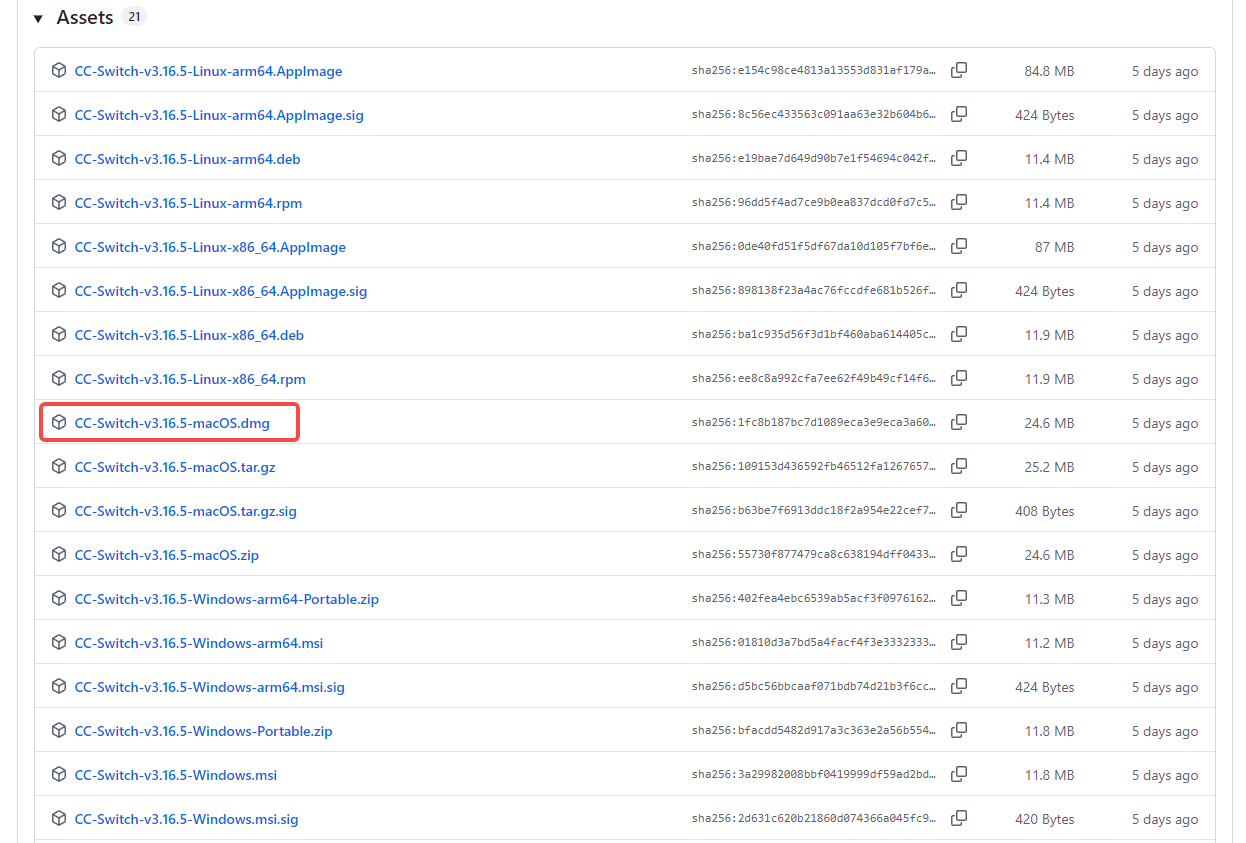Download CC-Switch-v3.16.5-Linux-arm64.deb
1246x843 pixels.
tap(187, 159)
